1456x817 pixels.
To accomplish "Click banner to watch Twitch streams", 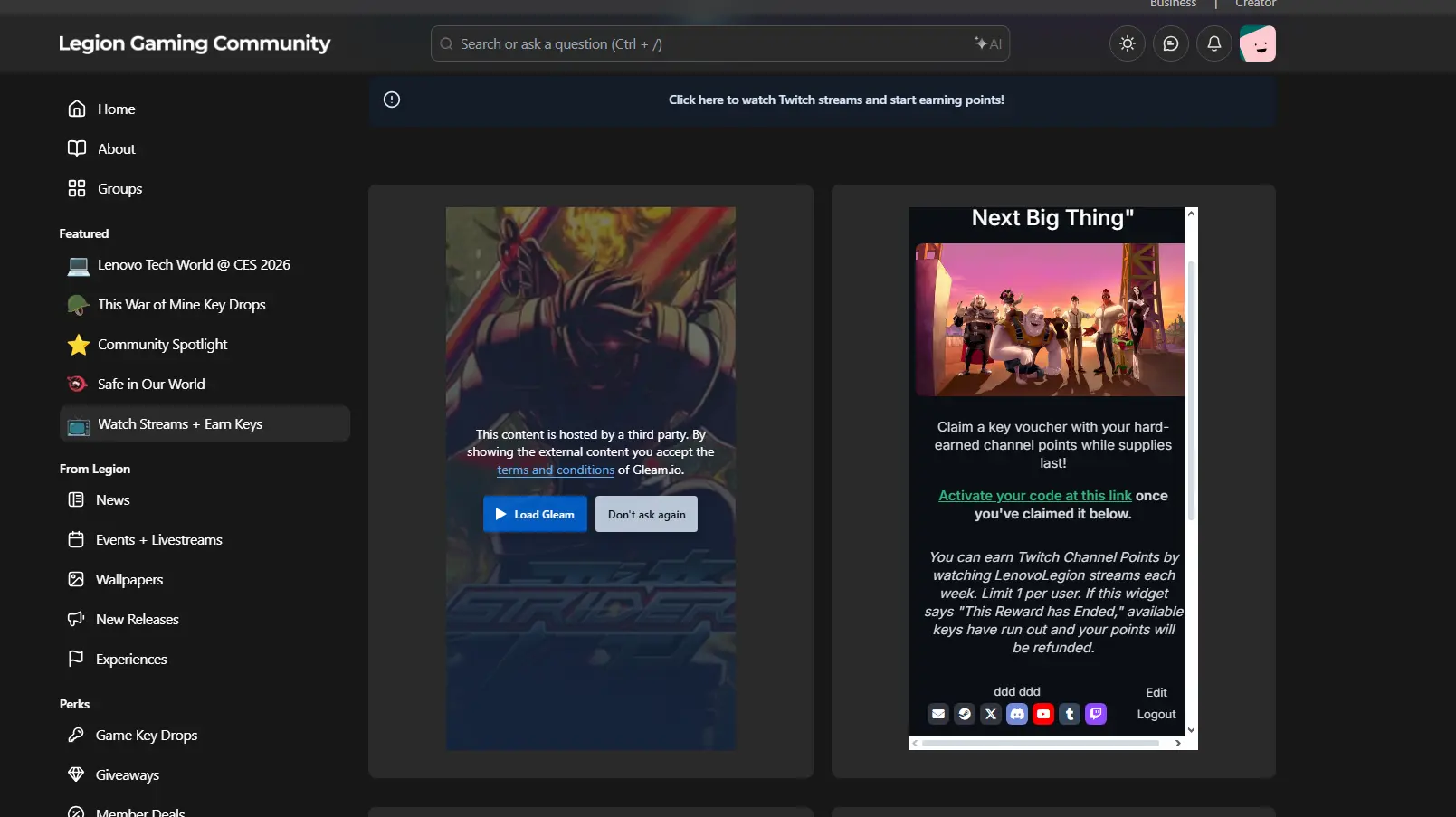I will [x=836, y=100].
